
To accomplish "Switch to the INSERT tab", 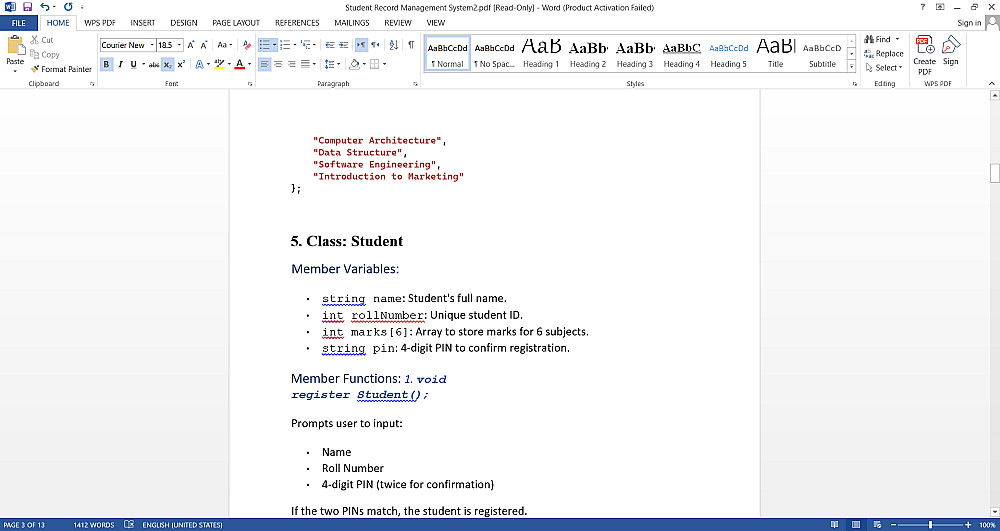I will click(143, 23).
